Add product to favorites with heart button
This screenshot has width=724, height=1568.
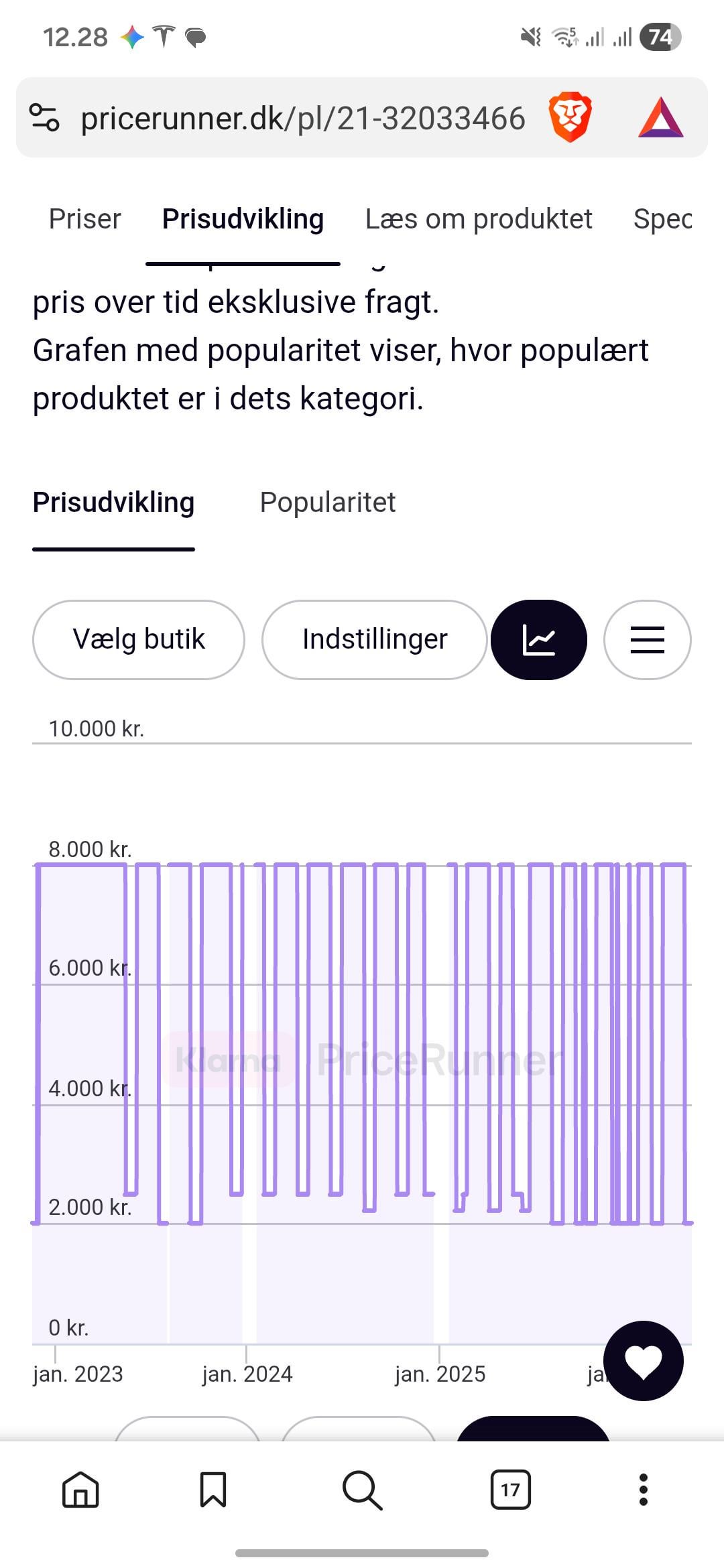coord(643,1360)
